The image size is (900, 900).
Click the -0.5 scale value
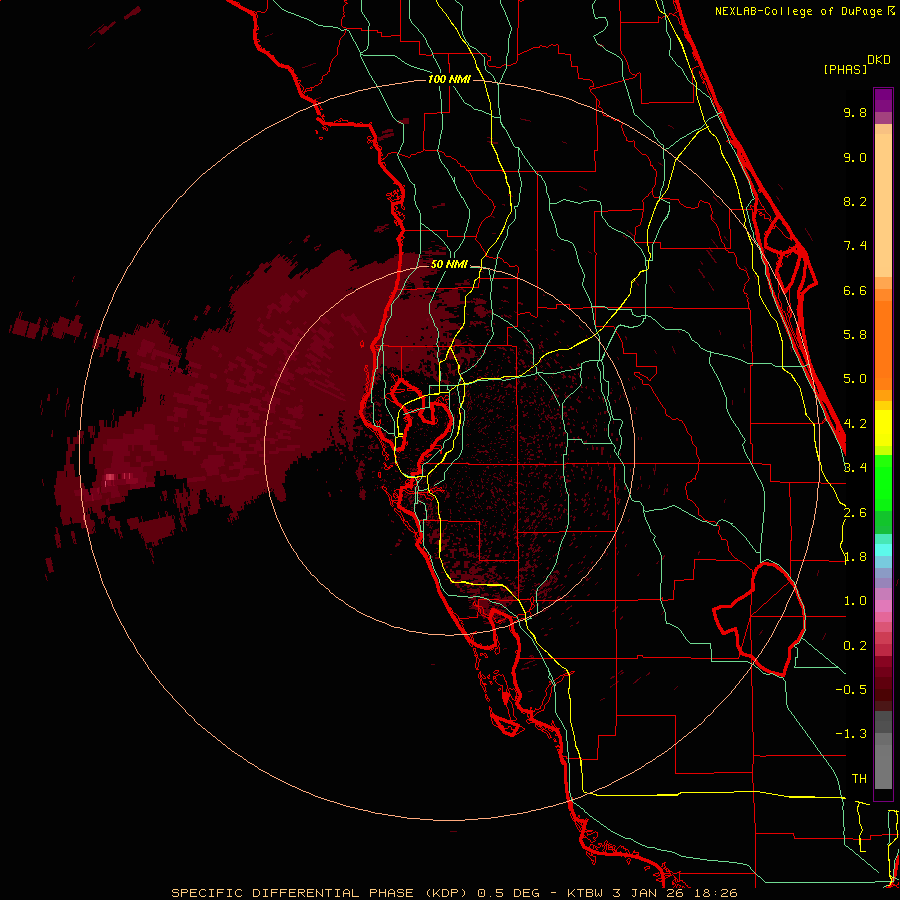pyautogui.click(x=851, y=690)
